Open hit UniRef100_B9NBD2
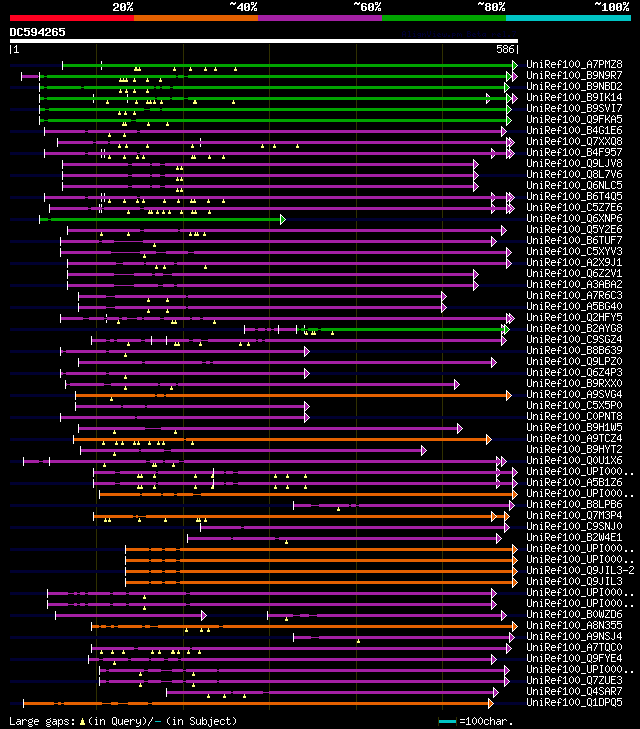Viewport: 640px width, 729px height. (574, 86)
